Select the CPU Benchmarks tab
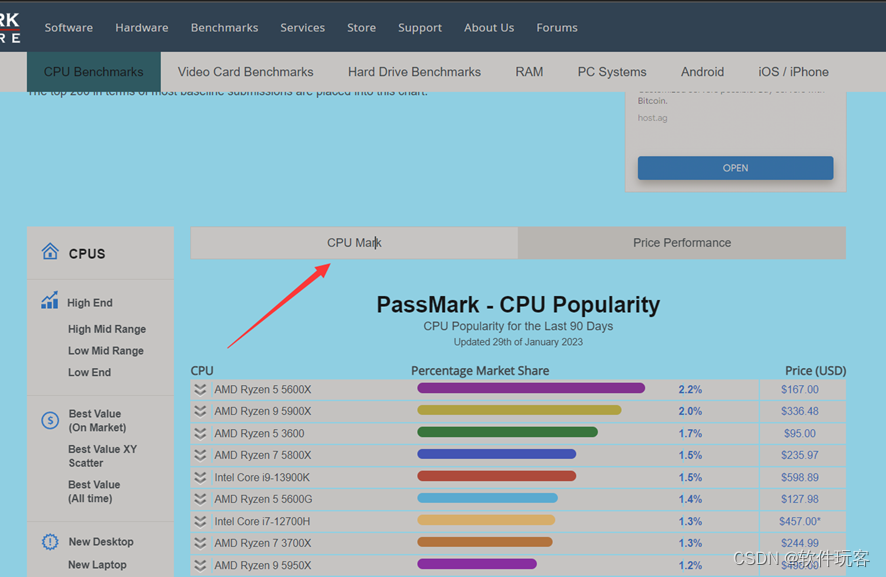Screen dimensions: 886x577 [94, 72]
